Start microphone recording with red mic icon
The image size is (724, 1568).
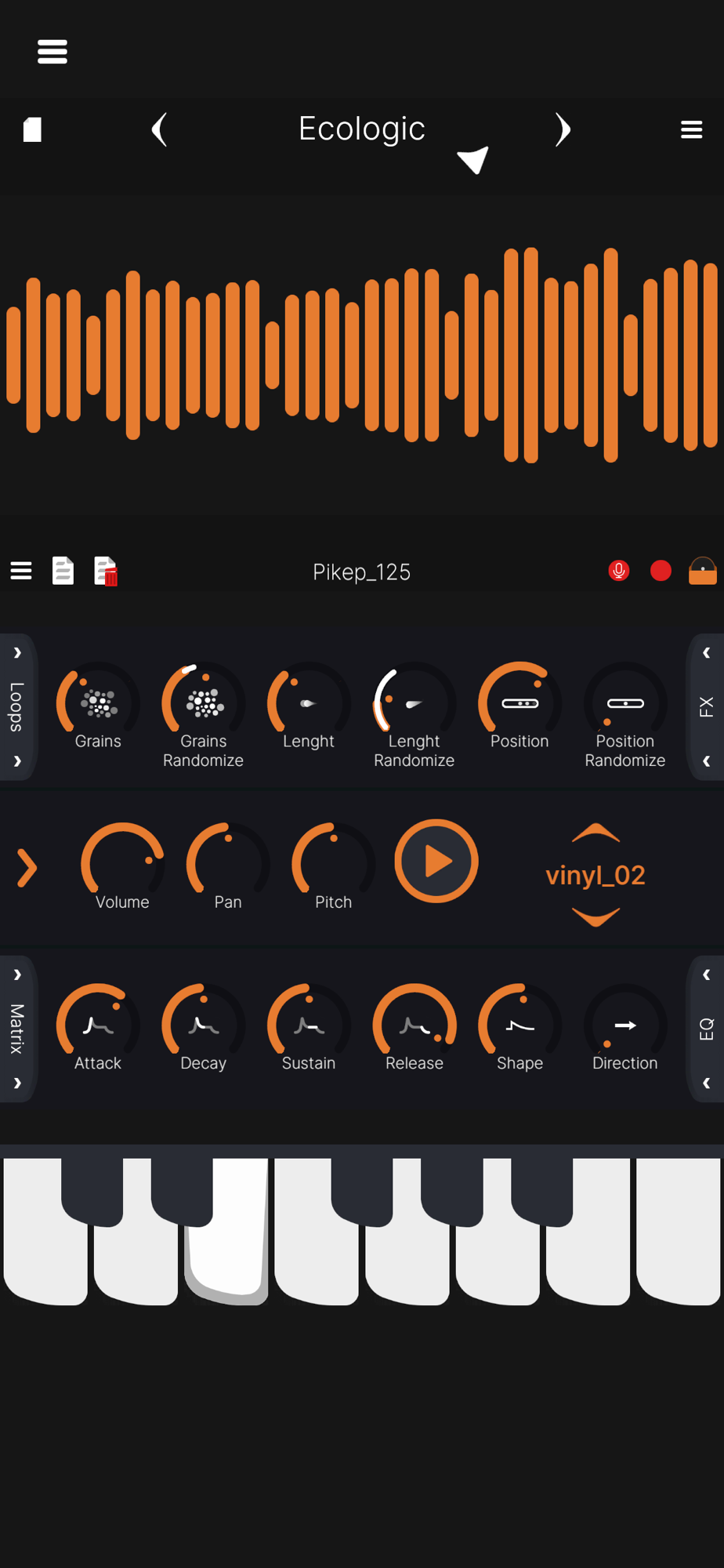[619, 571]
